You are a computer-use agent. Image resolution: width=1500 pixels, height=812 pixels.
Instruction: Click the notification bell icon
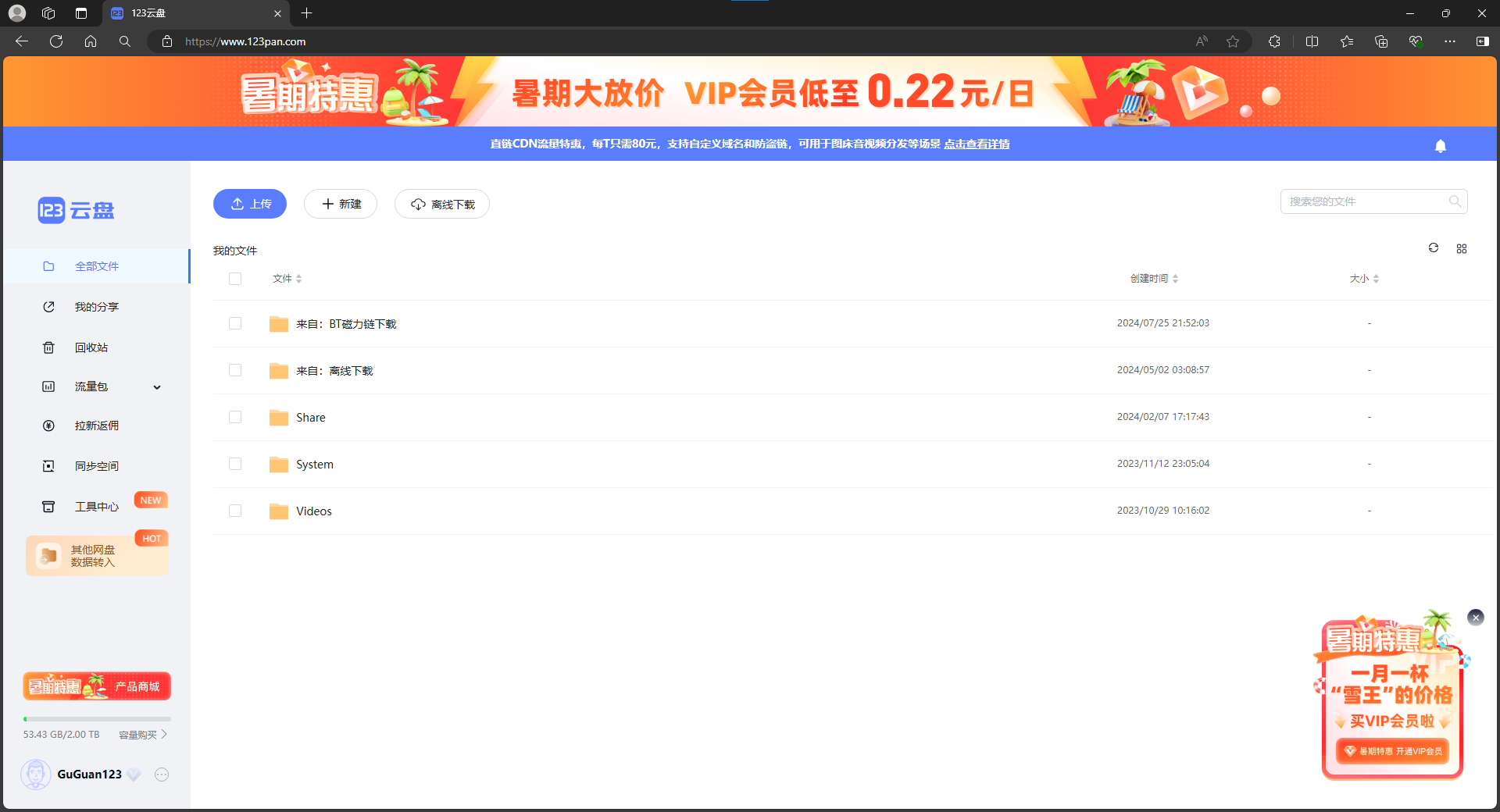click(1441, 146)
